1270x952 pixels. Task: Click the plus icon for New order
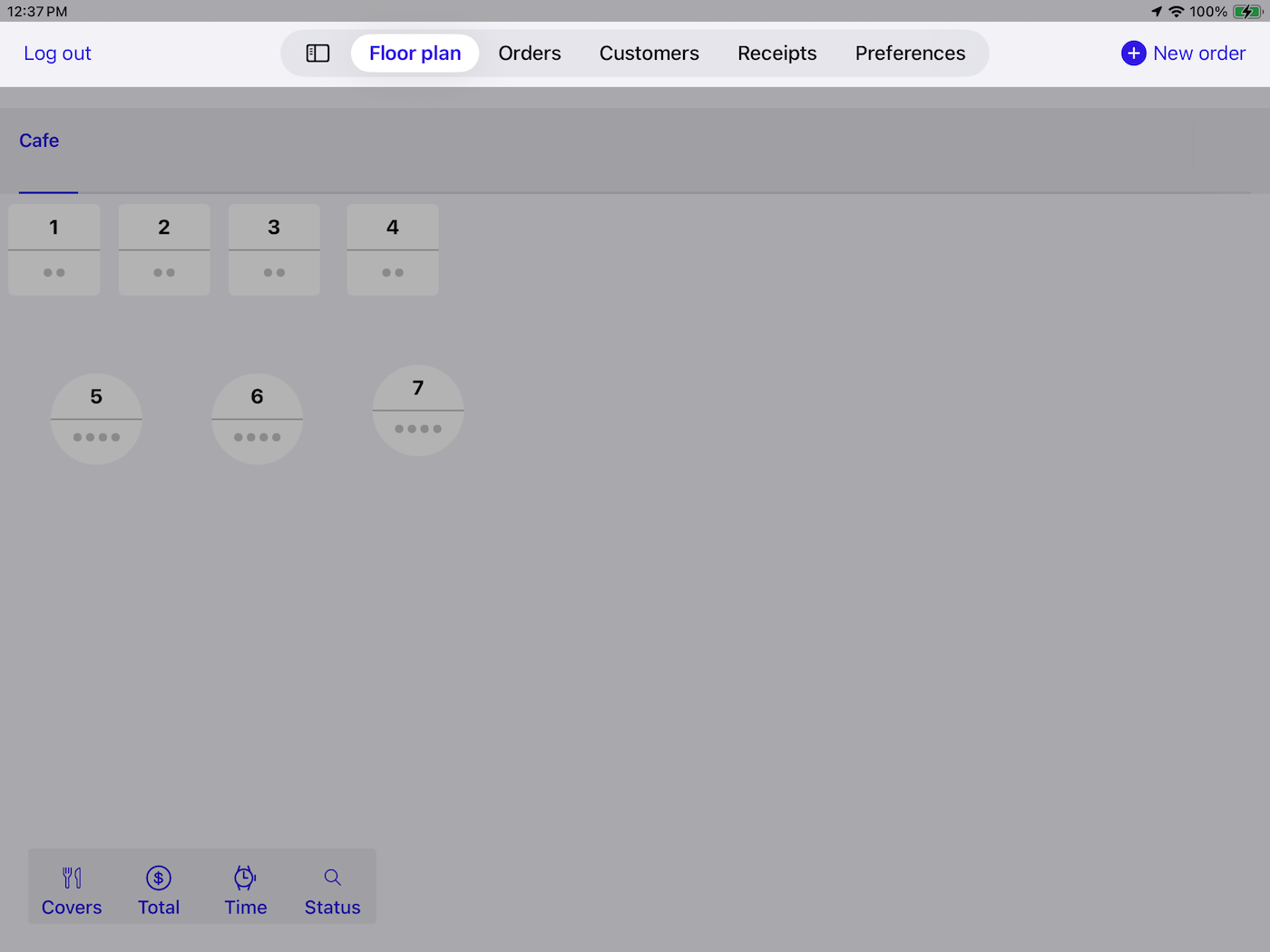tap(1133, 53)
